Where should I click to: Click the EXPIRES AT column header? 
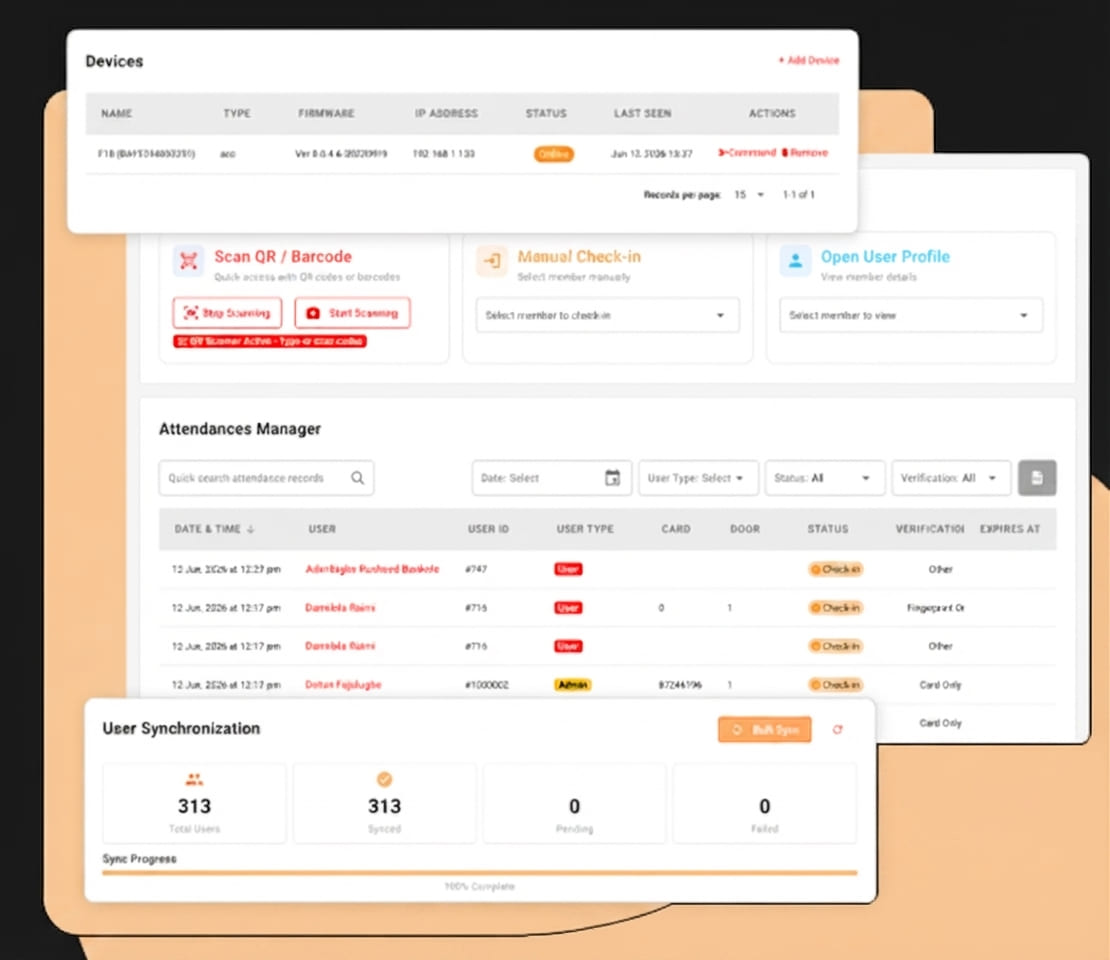1009,529
